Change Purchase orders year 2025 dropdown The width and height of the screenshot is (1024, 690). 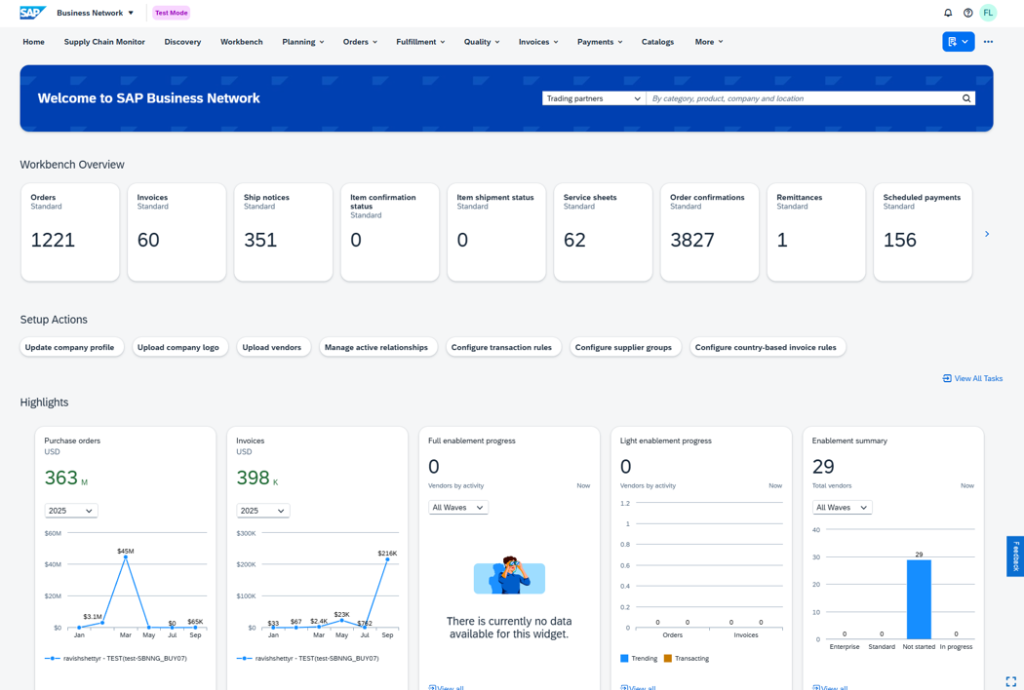pyautogui.click(x=71, y=510)
